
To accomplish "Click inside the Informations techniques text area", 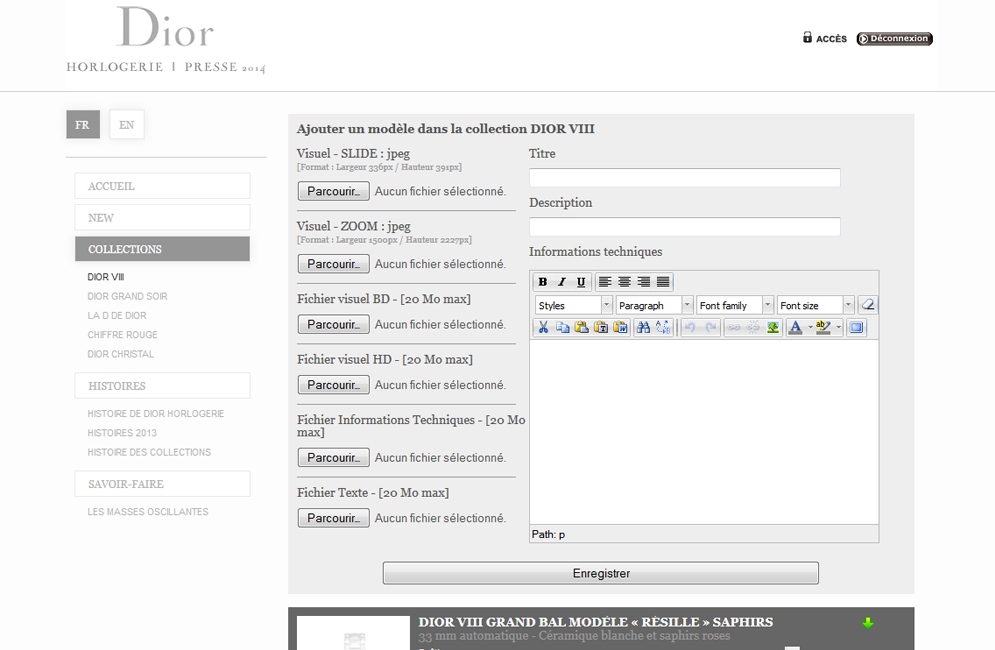I will [x=704, y=432].
